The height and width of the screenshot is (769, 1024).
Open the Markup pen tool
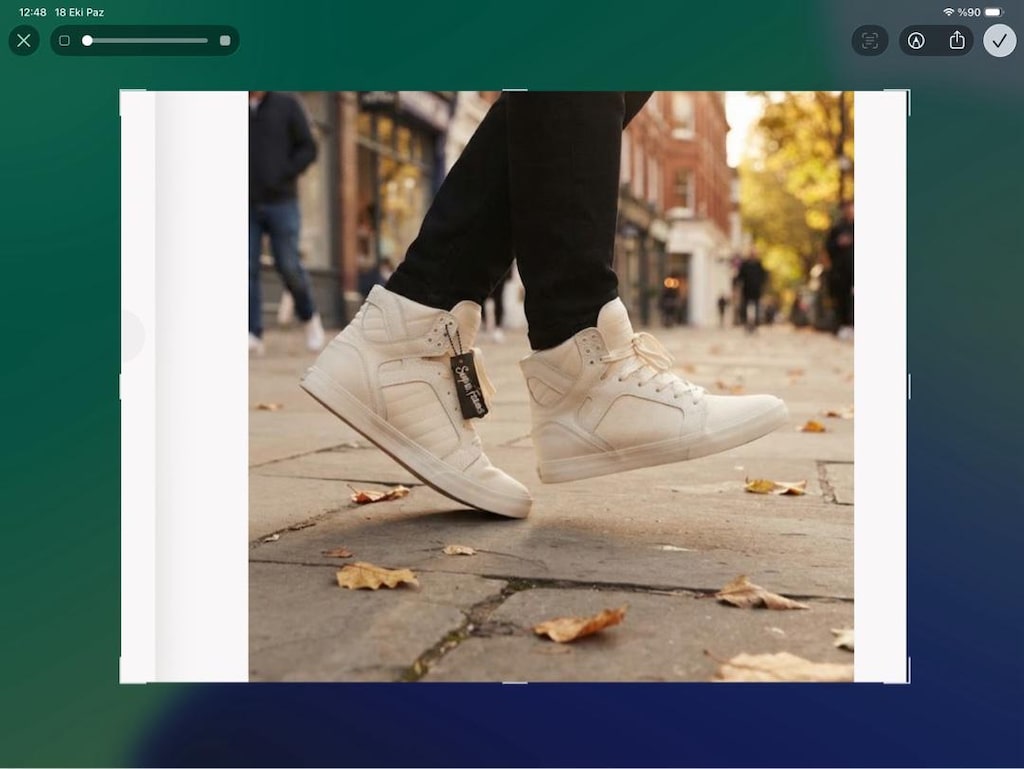pos(916,40)
